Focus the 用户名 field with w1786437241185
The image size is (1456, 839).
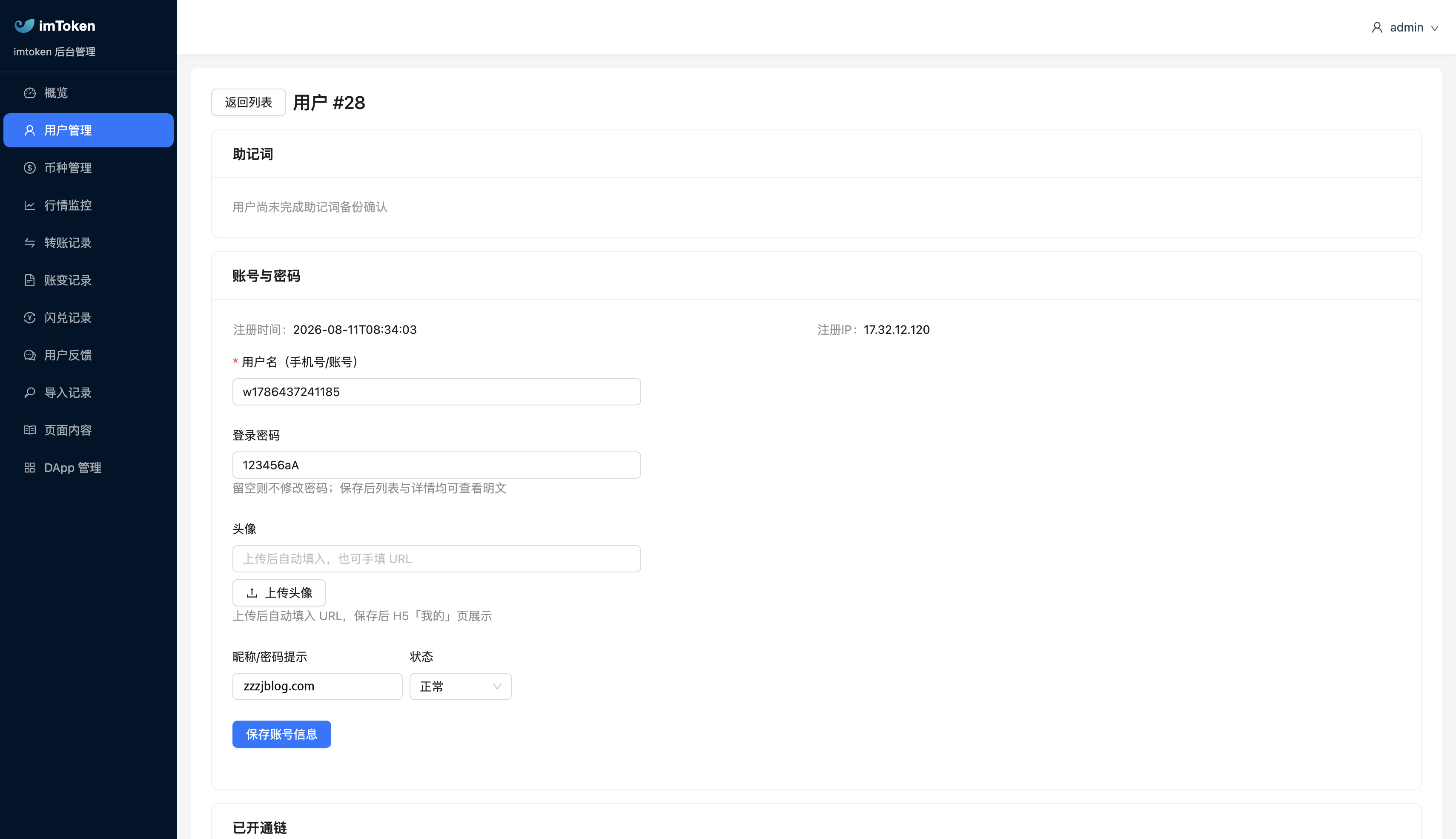pos(436,392)
